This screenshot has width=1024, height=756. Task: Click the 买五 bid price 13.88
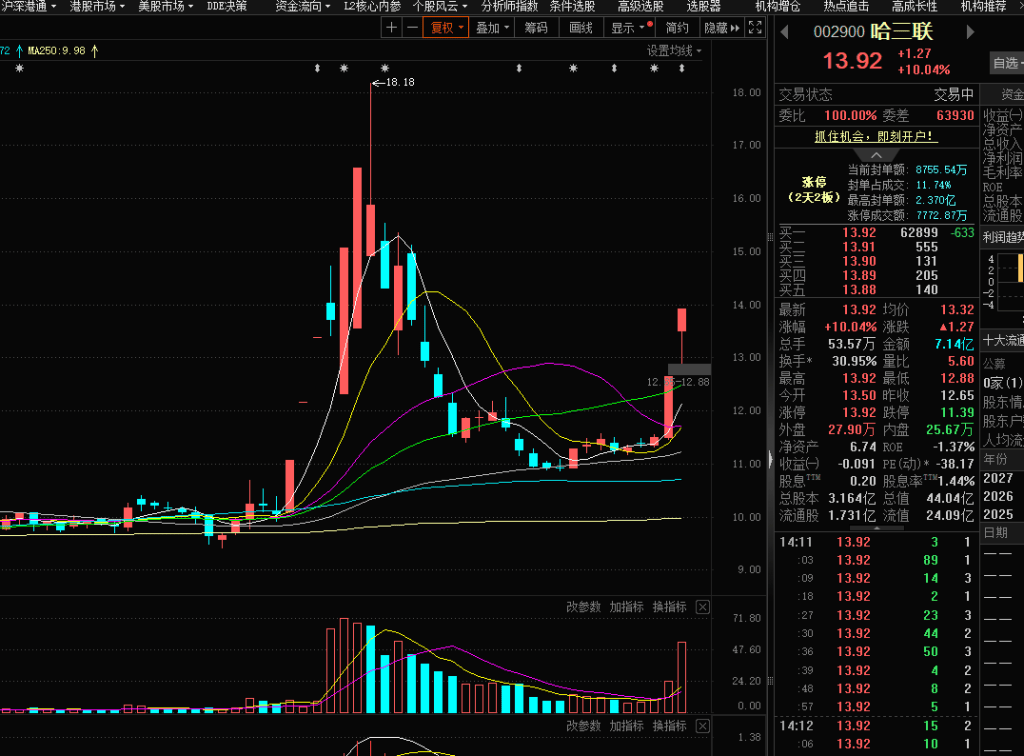(x=859, y=290)
